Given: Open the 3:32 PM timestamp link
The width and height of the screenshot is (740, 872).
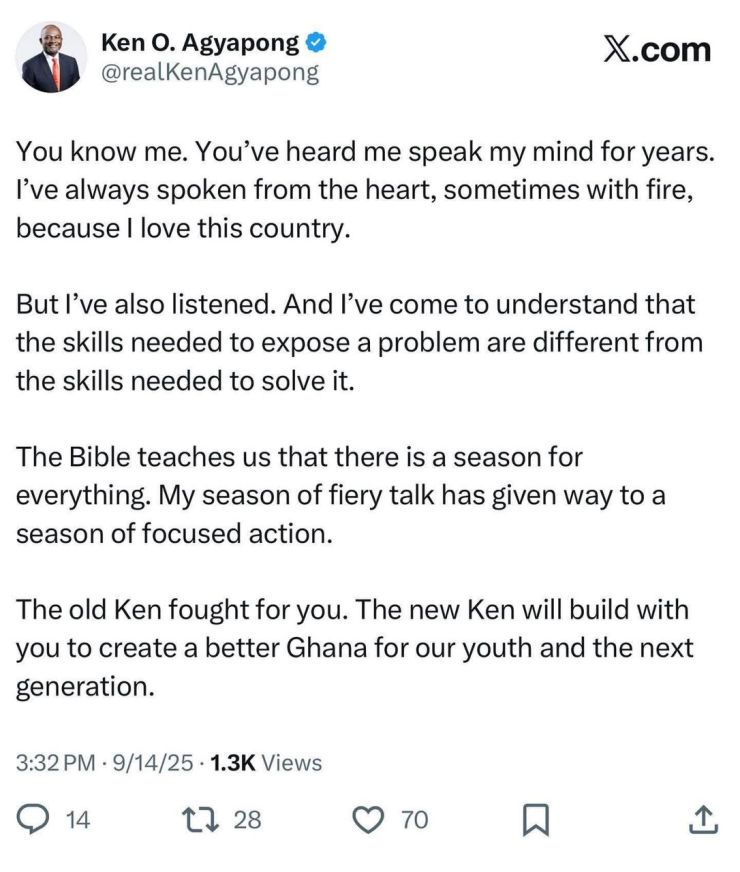Looking at the screenshot, I should point(56,762).
